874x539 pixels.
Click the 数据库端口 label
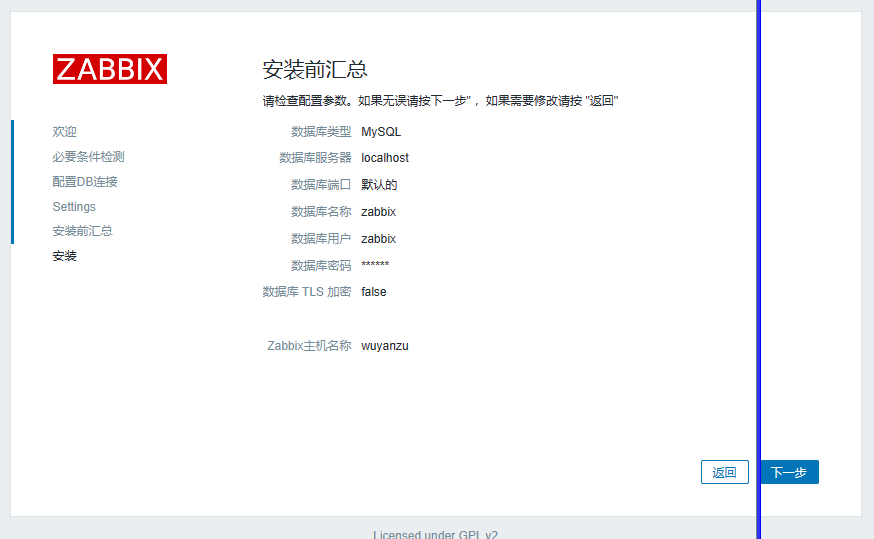tap(321, 184)
